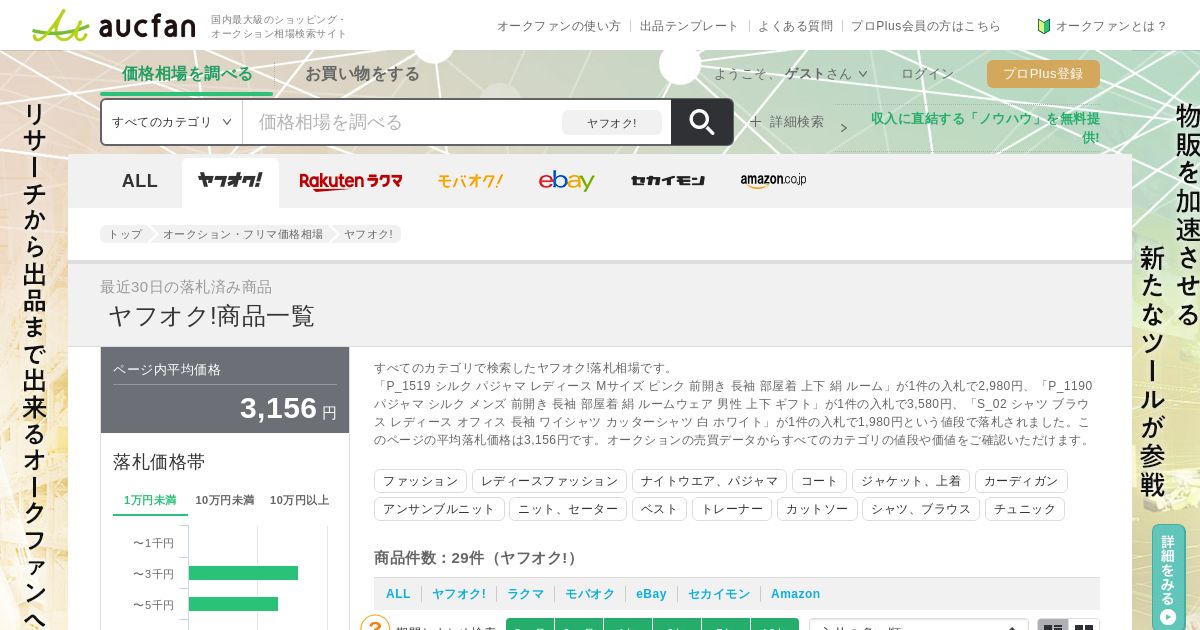The height and width of the screenshot is (630, 1200).
Task: Click the カーディガン category tag
Action: (1021, 481)
